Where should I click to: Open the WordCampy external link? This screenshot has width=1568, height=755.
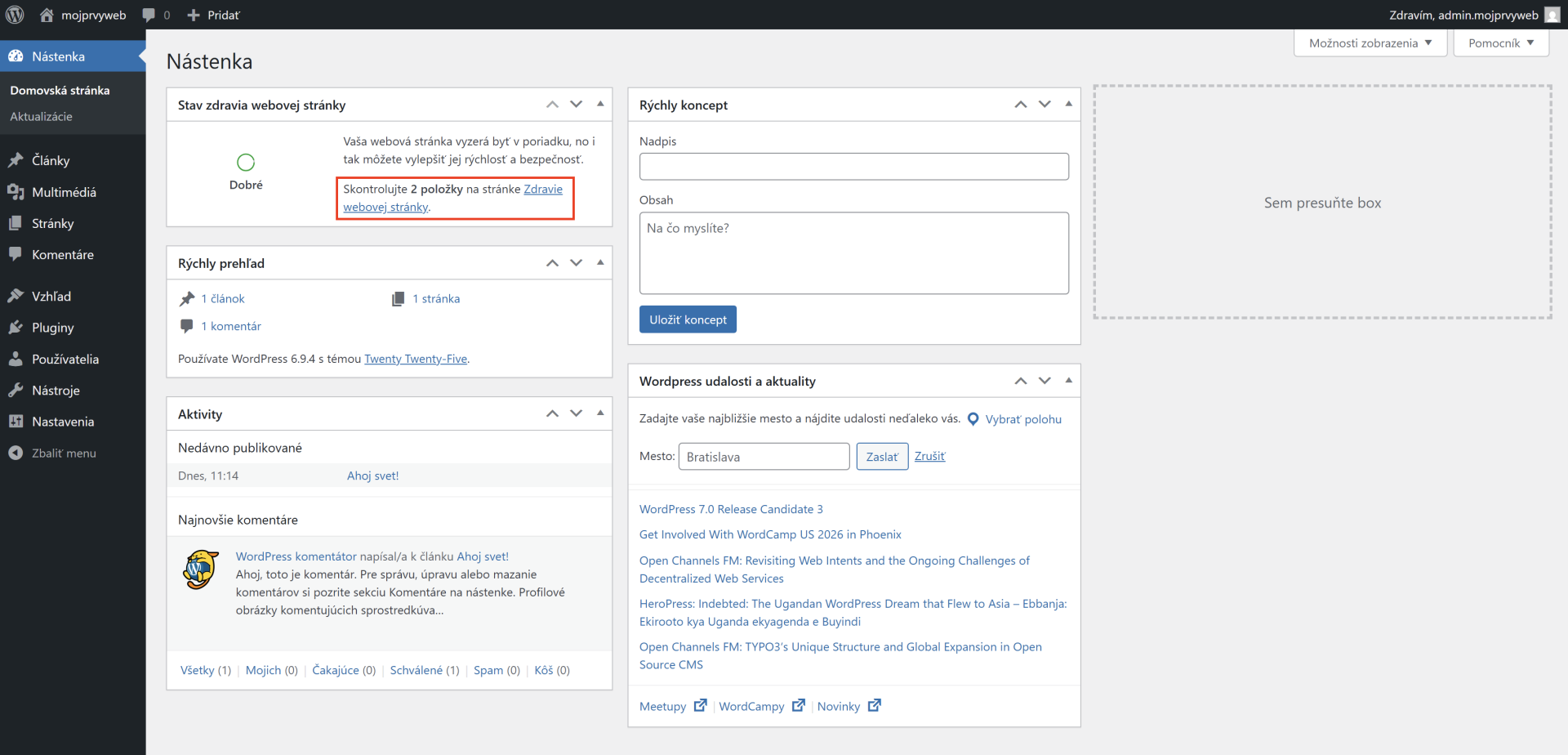click(x=762, y=706)
